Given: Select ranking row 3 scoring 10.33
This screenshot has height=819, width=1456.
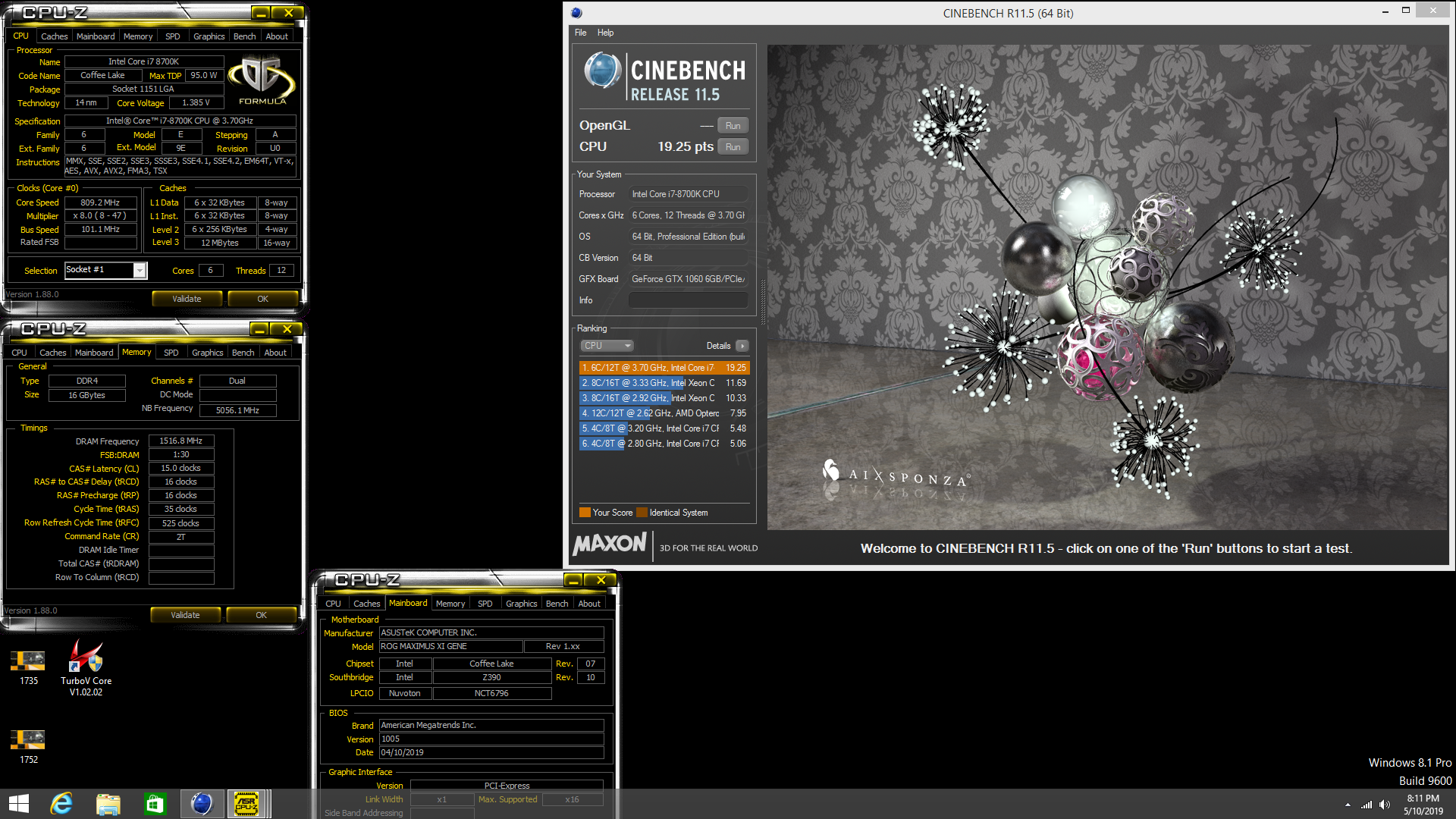Looking at the screenshot, I should coord(664,398).
